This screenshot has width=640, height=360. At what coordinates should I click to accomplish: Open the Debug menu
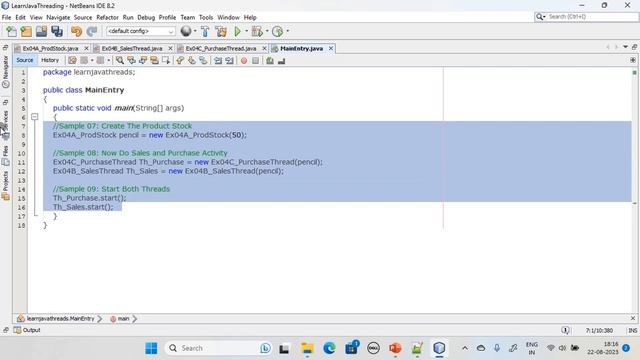pyautogui.click(x=146, y=18)
